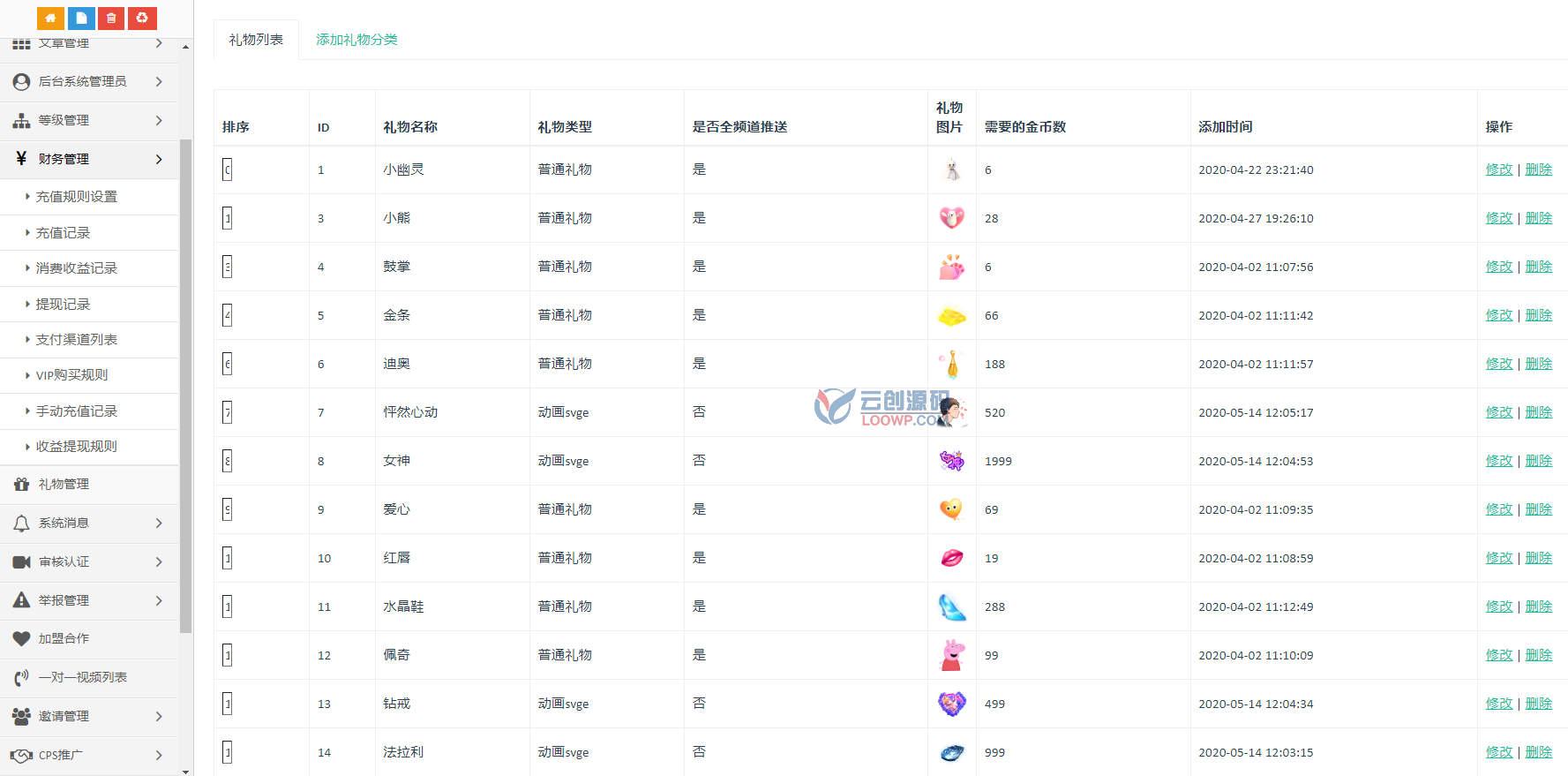The width and height of the screenshot is (1568, 776).
Task: Click sort order input for 小幽灵
Action: [x=227, y=170]
